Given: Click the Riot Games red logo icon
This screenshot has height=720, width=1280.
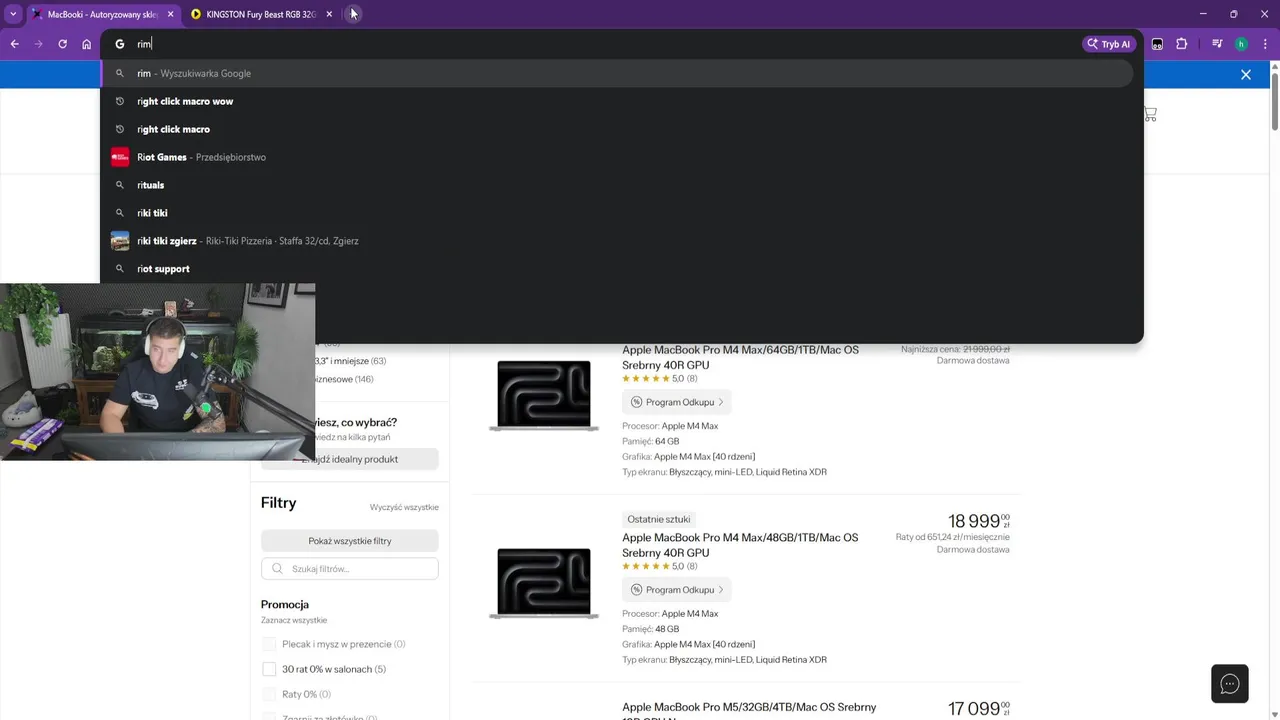Looking at the screenshot, I should click(x=120, y=157).
